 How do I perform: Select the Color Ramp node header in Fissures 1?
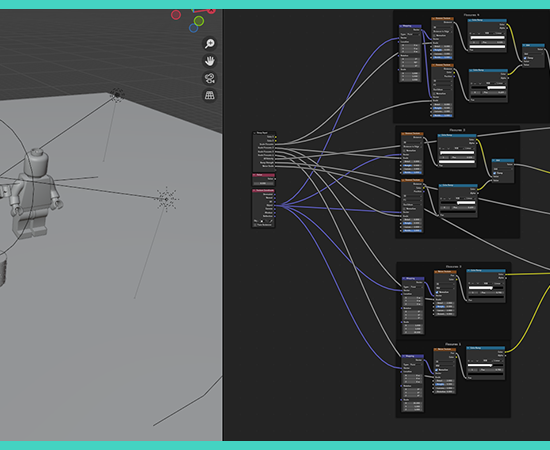[486, 348]
